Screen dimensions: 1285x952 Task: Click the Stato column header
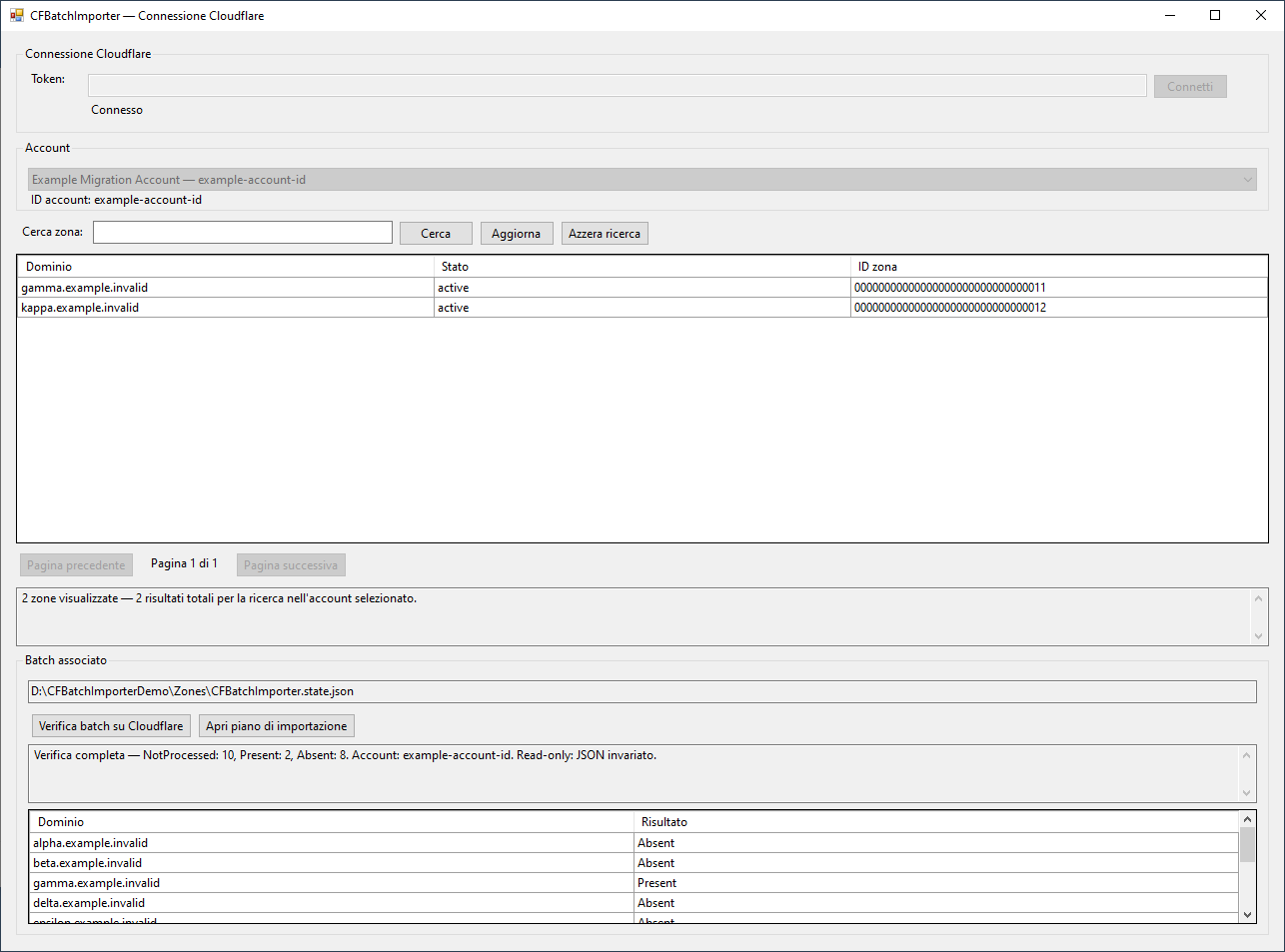click(642, 267)
